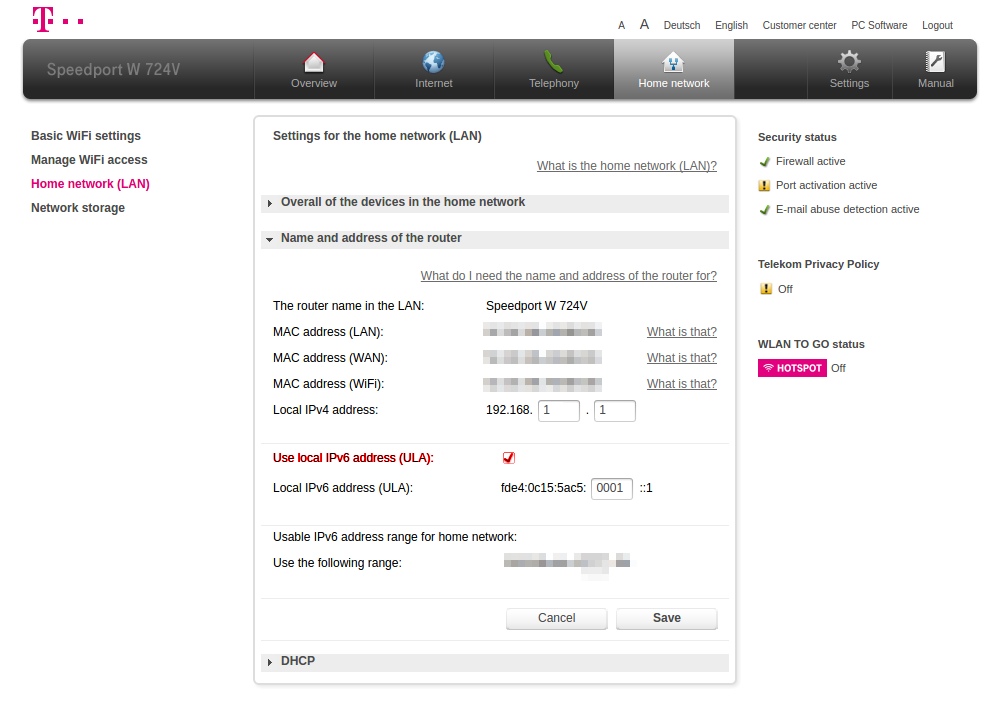Click the IPv6 ULA 0001 input field
The width and height of the screenshot is (1004, 707).
(611, 488)
